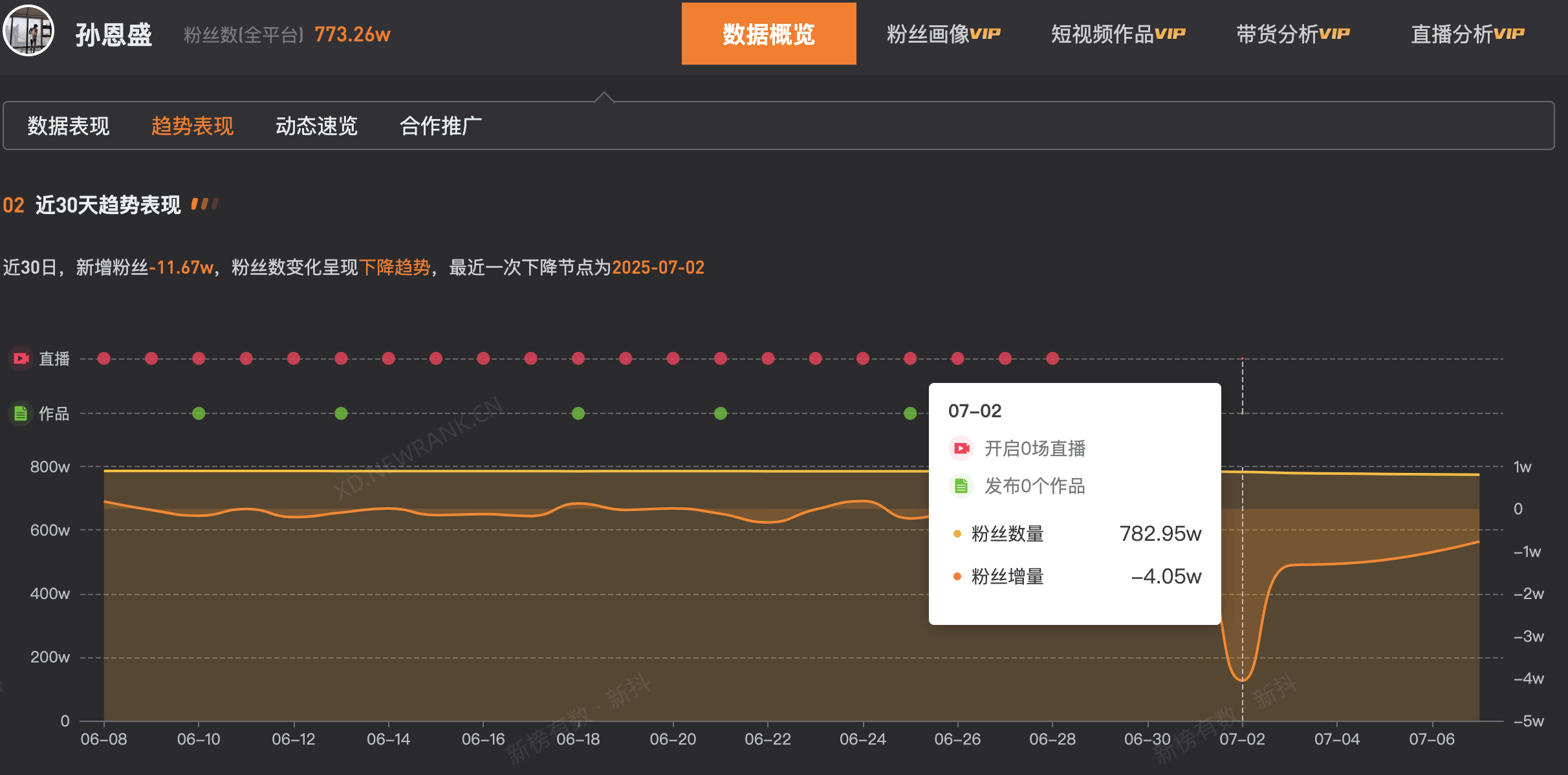The image size is (1568, 775).
Task: Click the green works dot on 06-21
Action: click(721, 413)
